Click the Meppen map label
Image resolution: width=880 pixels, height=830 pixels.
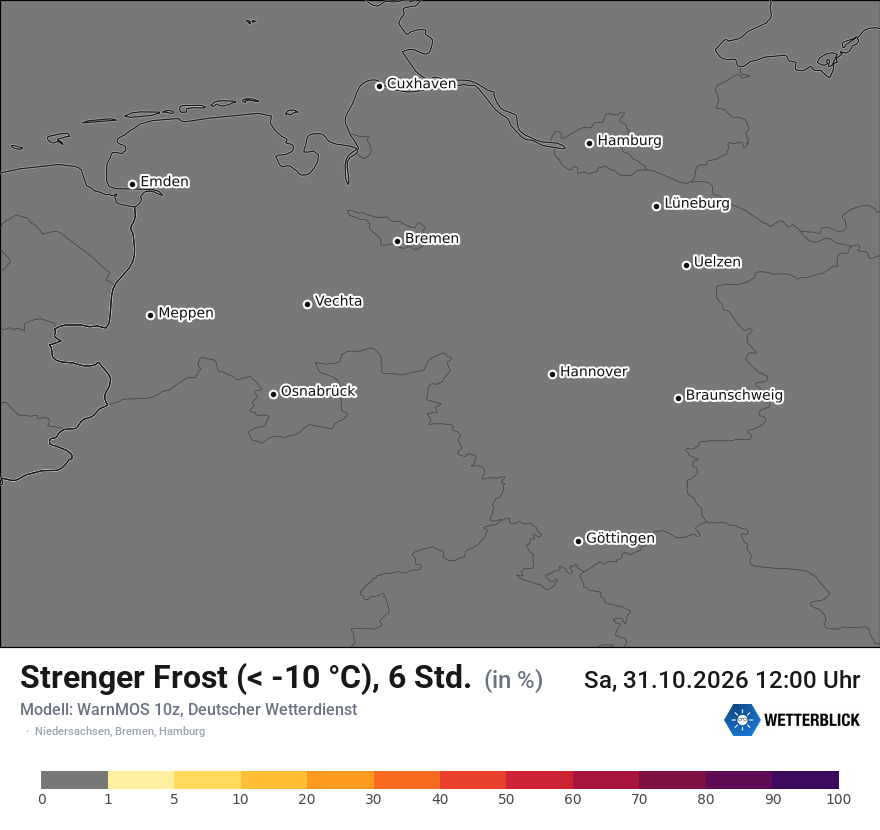click(x=186, y=313)
